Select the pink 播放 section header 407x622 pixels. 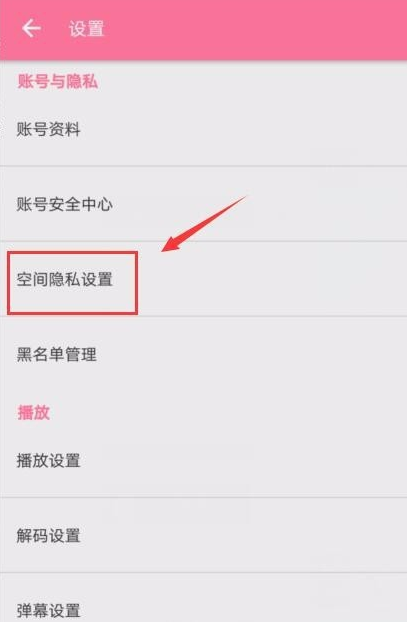point(34,413)
